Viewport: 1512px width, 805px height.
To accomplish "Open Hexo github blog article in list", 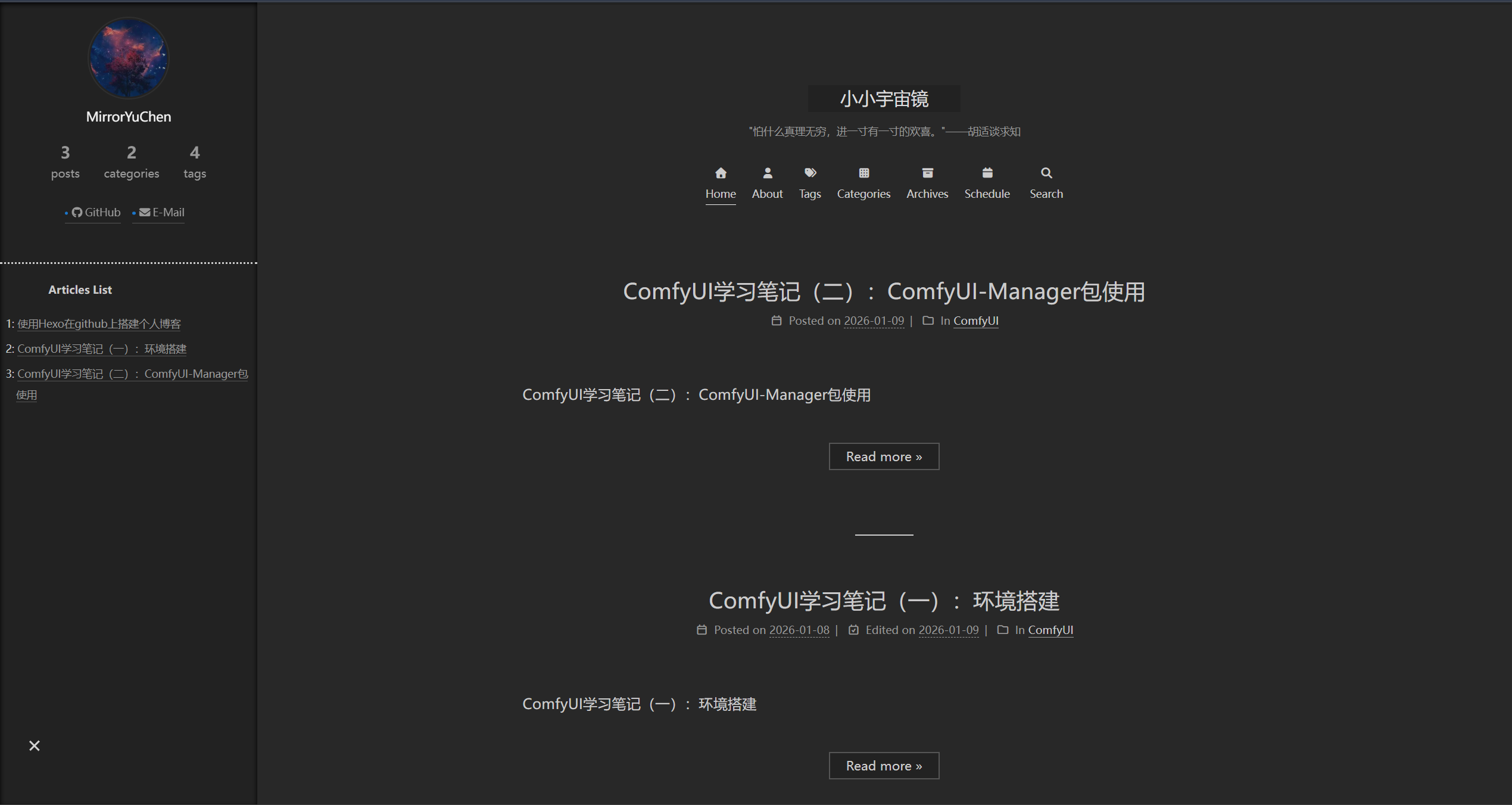I will (99, 324).
